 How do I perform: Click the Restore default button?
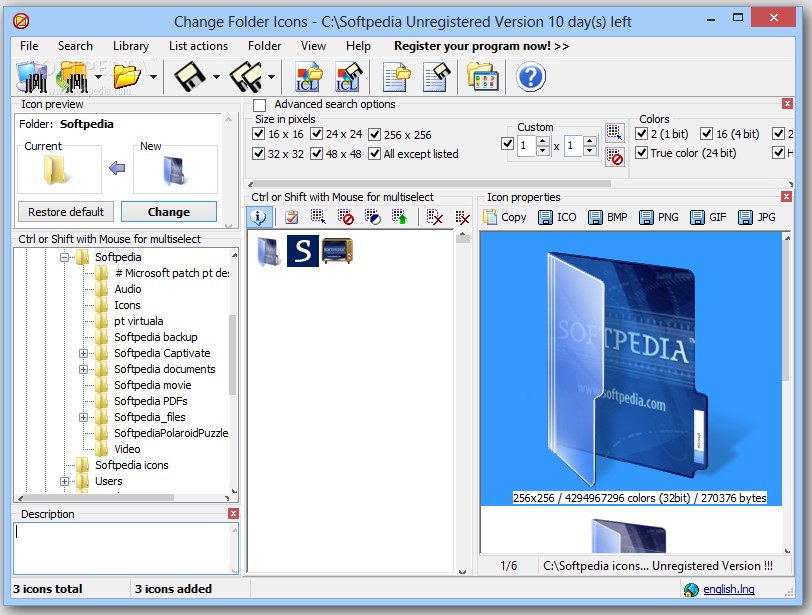[66, 212]
